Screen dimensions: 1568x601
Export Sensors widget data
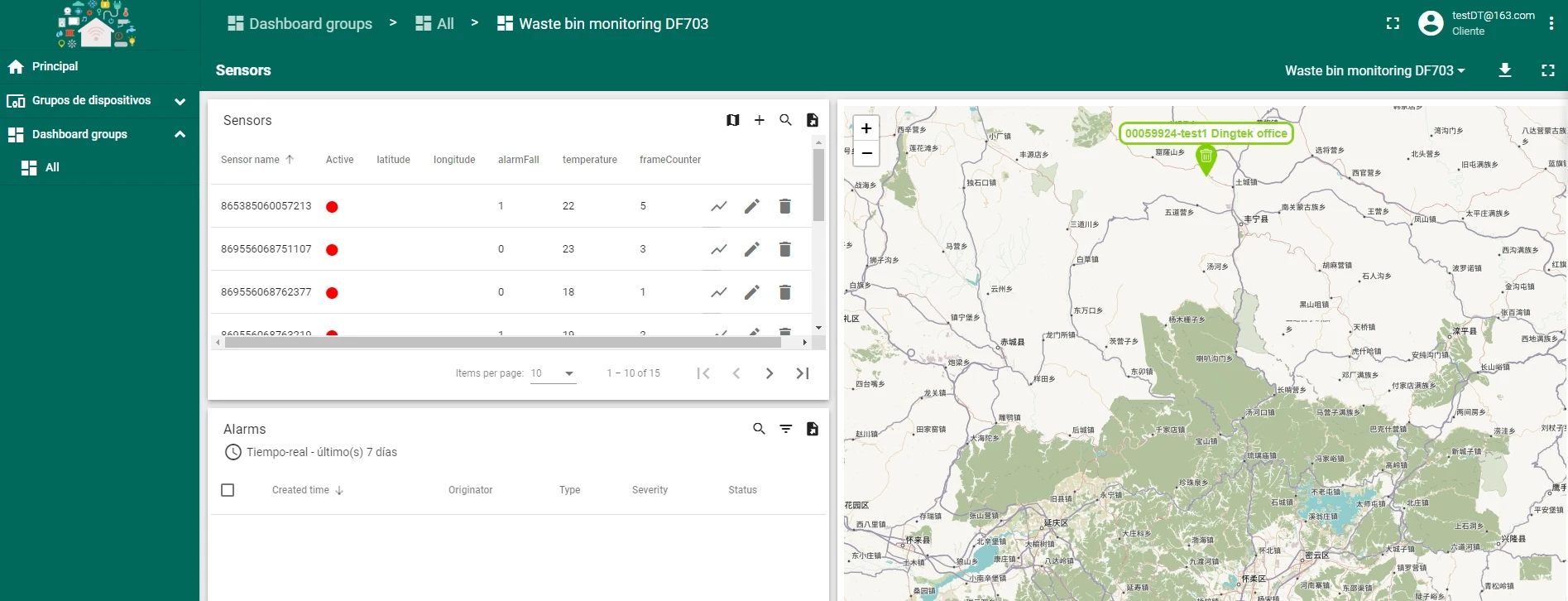[x=812, y=120]
